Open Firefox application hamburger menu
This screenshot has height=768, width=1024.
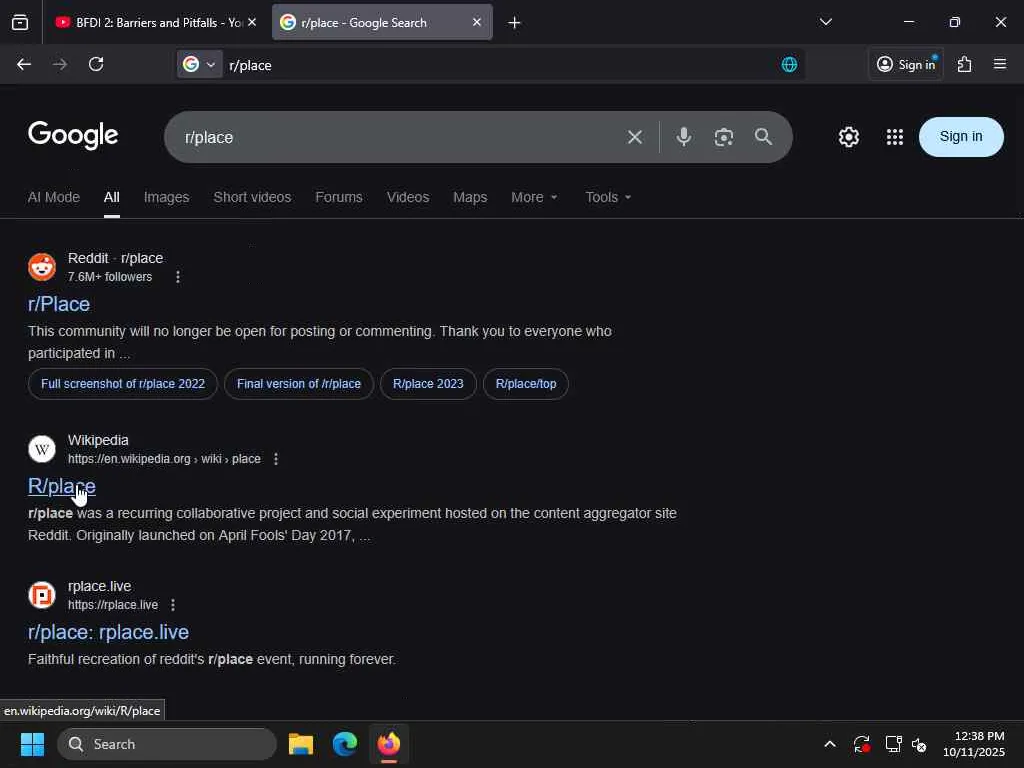click(x=1000, y=64)
